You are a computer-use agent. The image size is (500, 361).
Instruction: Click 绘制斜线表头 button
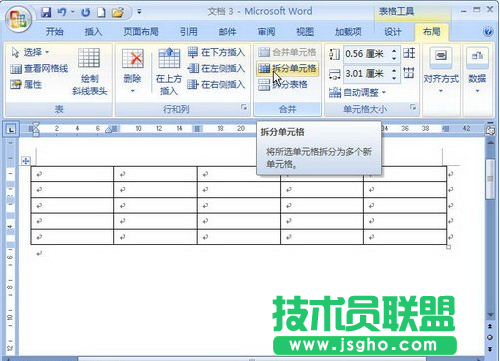[89, 72]
